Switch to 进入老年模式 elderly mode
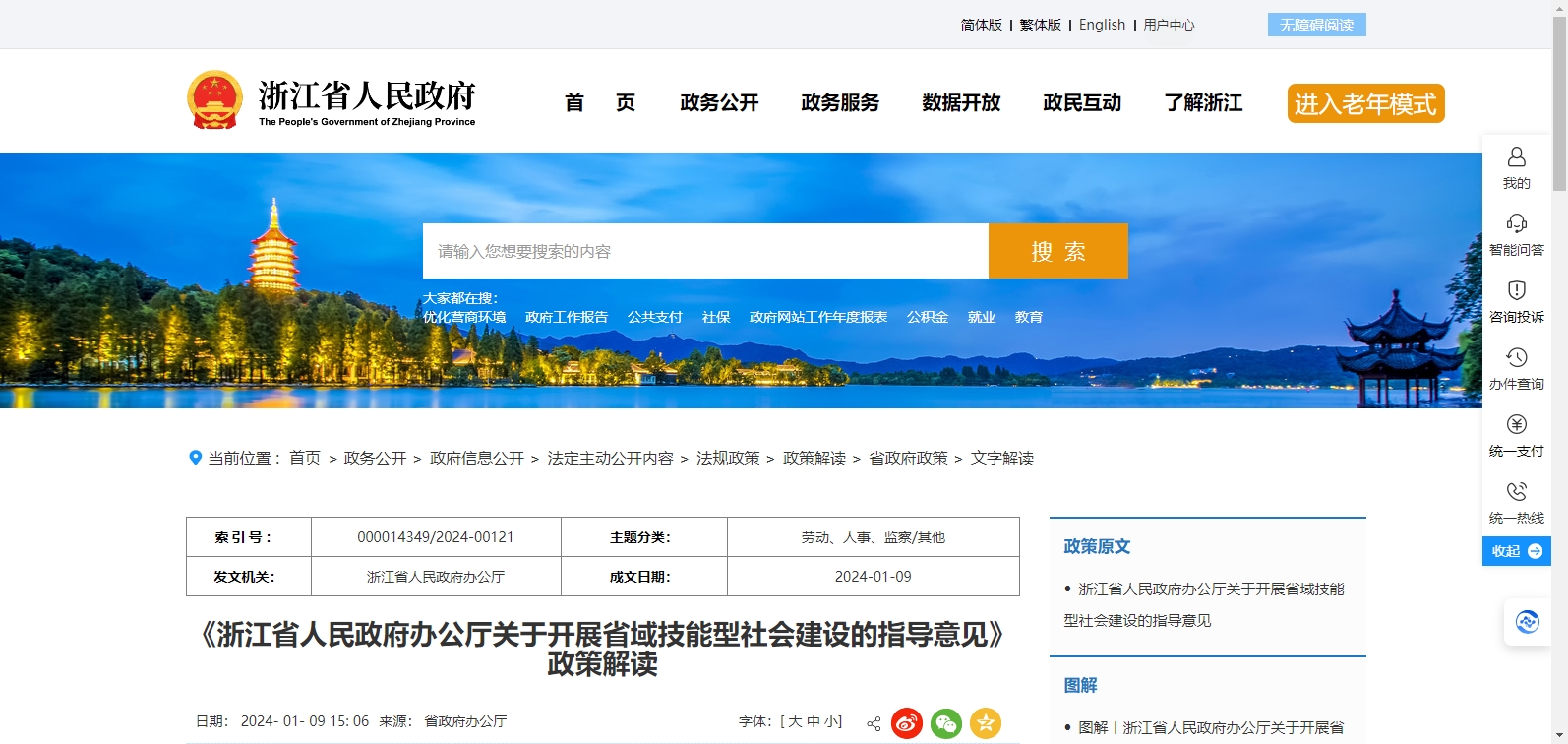 (x=1365, y=103)
